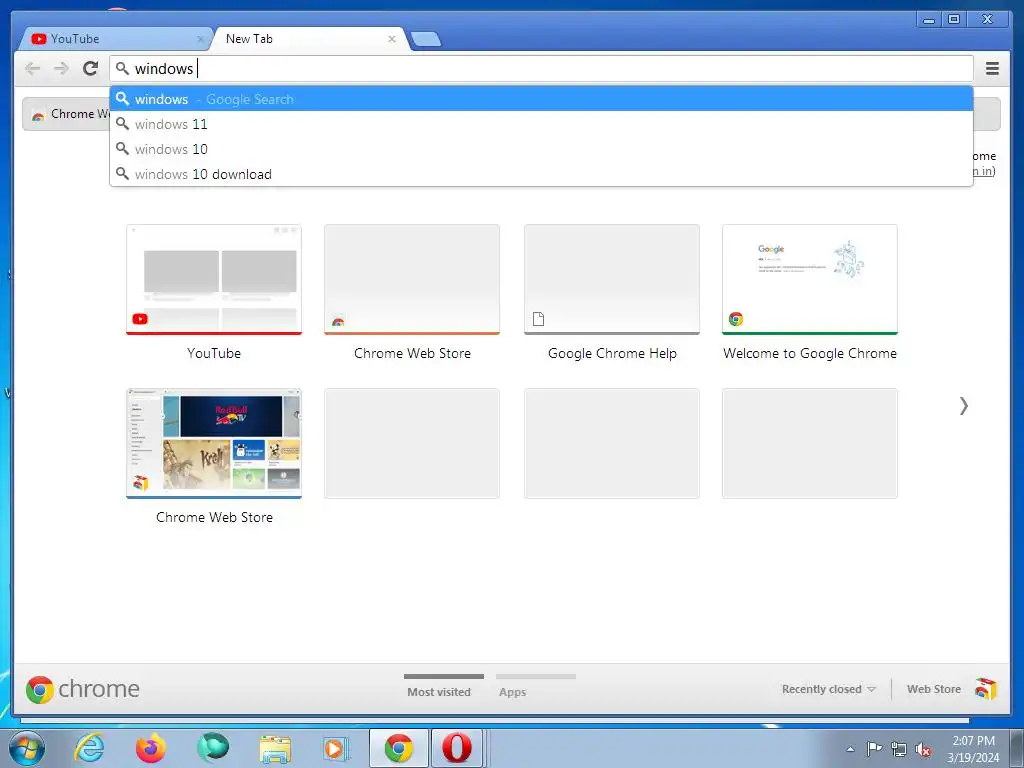
Task: Launch Internet Explorer from the taskbar
Action: click(x=89, y=748)
